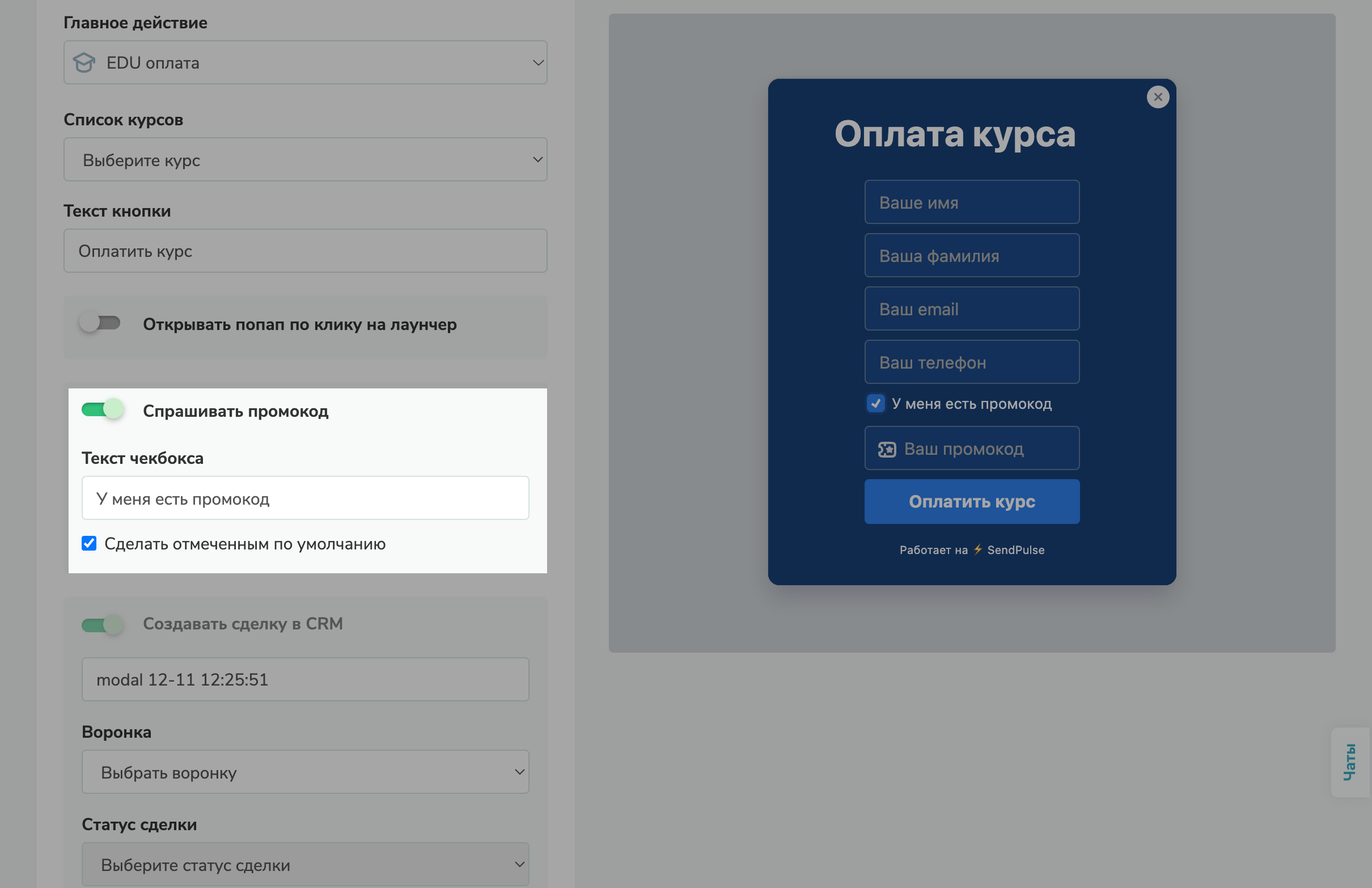The height and width of the screenshot is (888, 1372).
Task: Disable the Спрашивать промокод toggle
Action: tap(101, 409)
